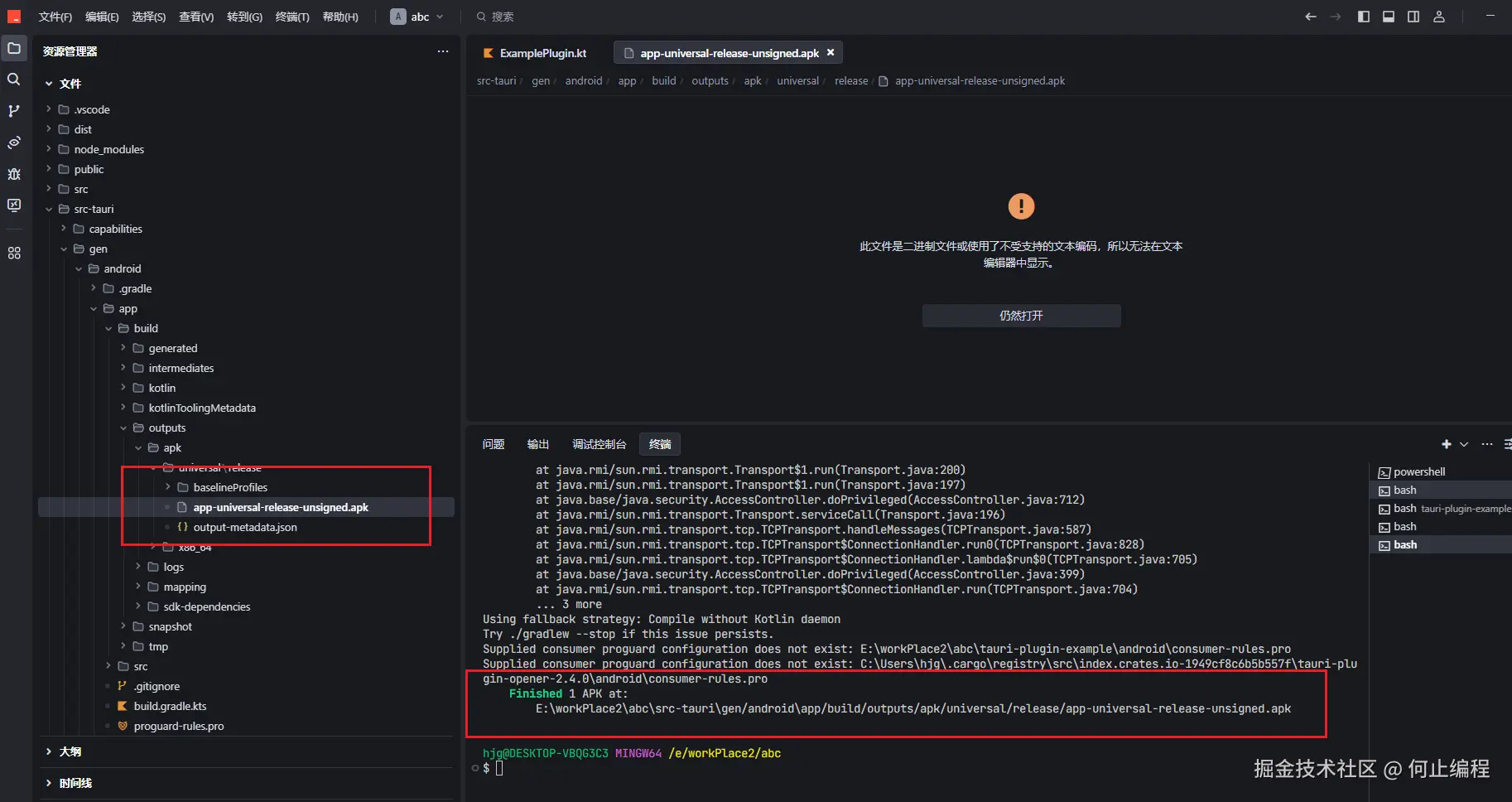Select the sdk-dependencies folder row
The width and height of the screenshot is (1512, 802).
pyautogui.click(x=247, y=606)
